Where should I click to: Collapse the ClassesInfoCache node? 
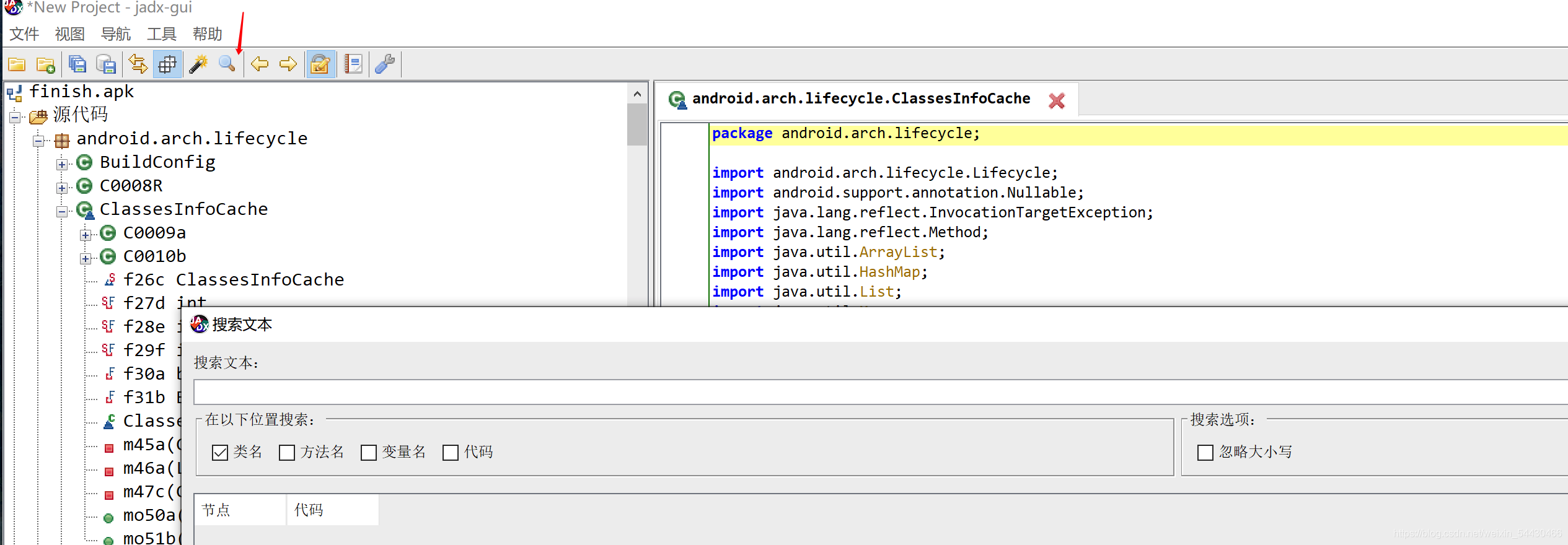tap(62, 211)
